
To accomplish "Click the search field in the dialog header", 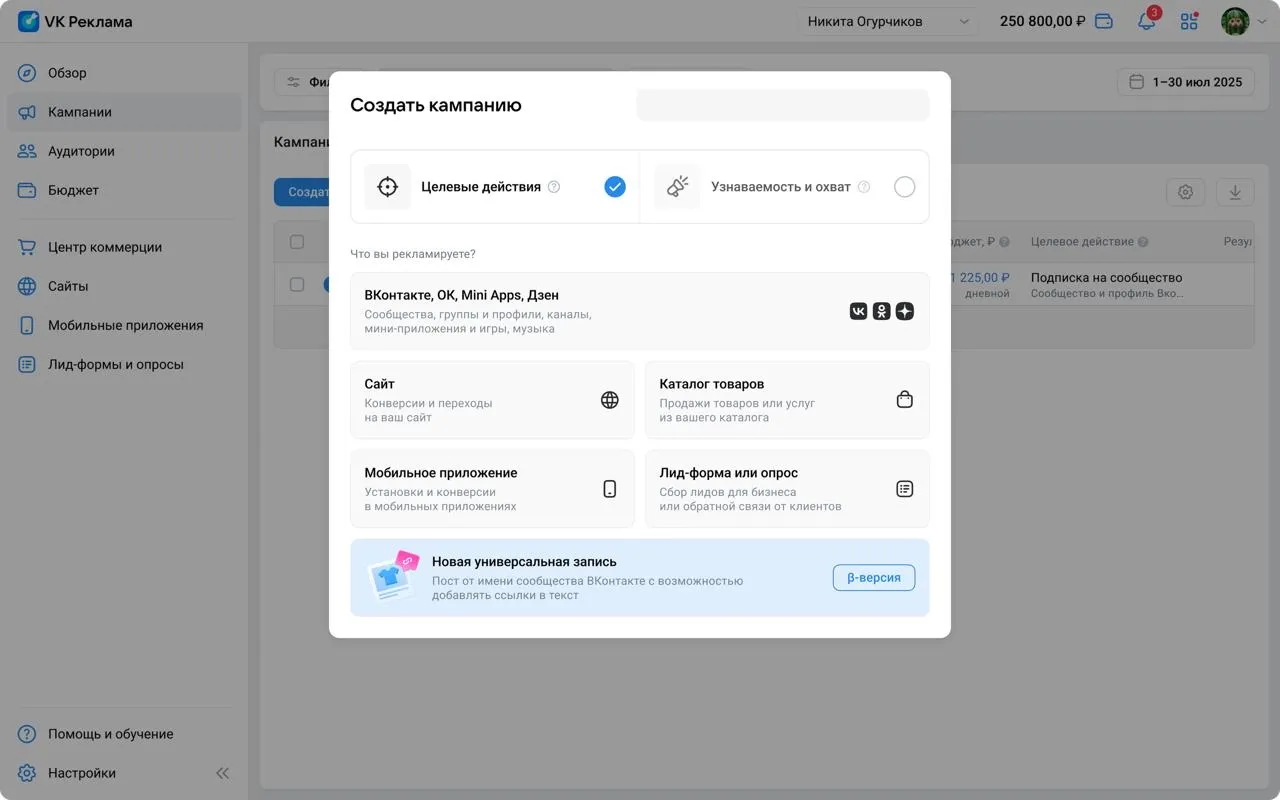I will (x=782, y=105).
